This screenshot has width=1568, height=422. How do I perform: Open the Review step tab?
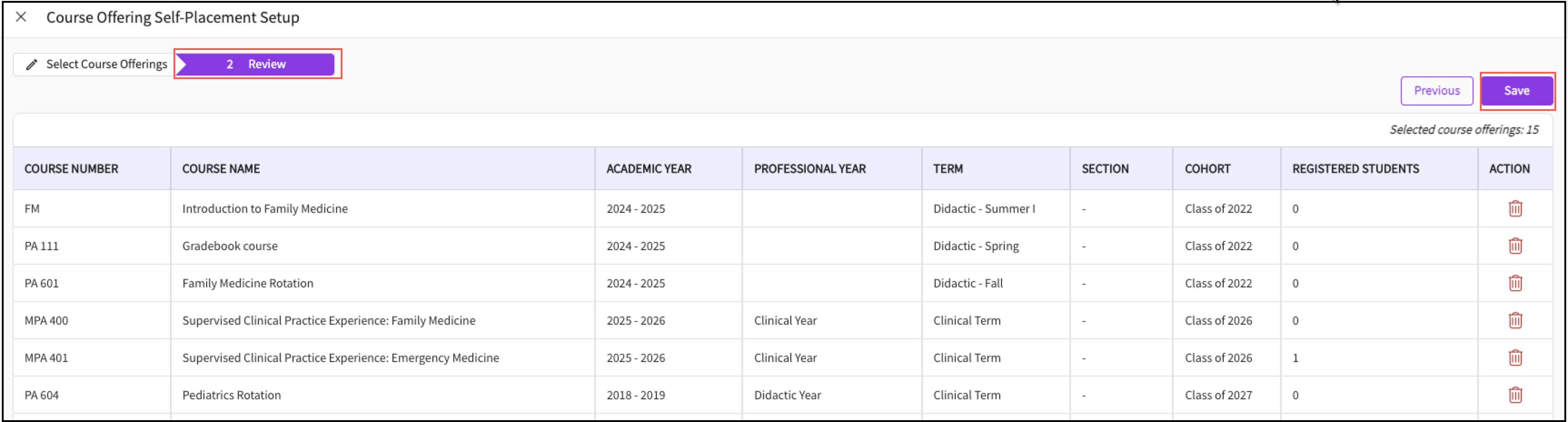pos(256,64)
